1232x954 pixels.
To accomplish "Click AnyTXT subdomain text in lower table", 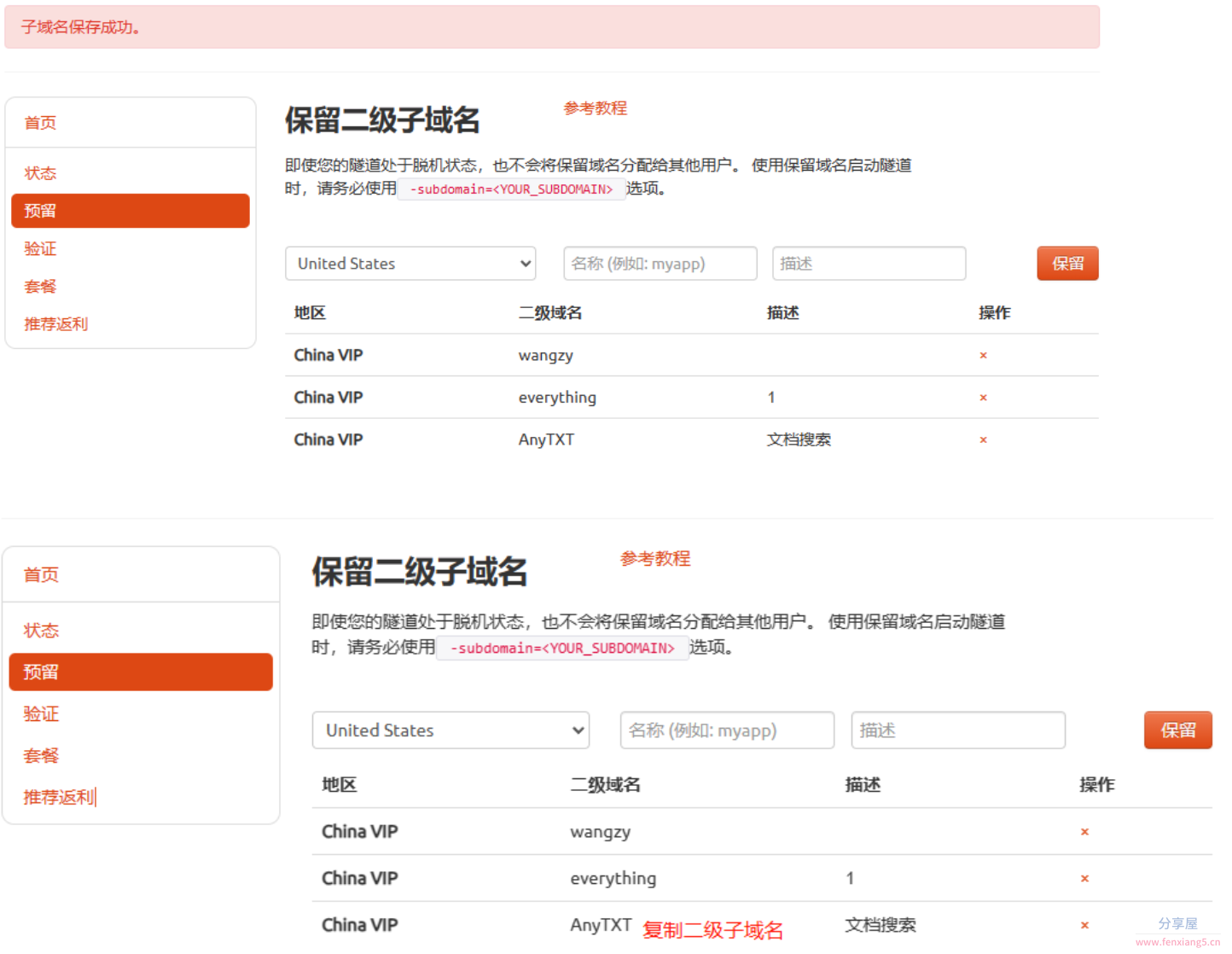I will click(601, 925).
